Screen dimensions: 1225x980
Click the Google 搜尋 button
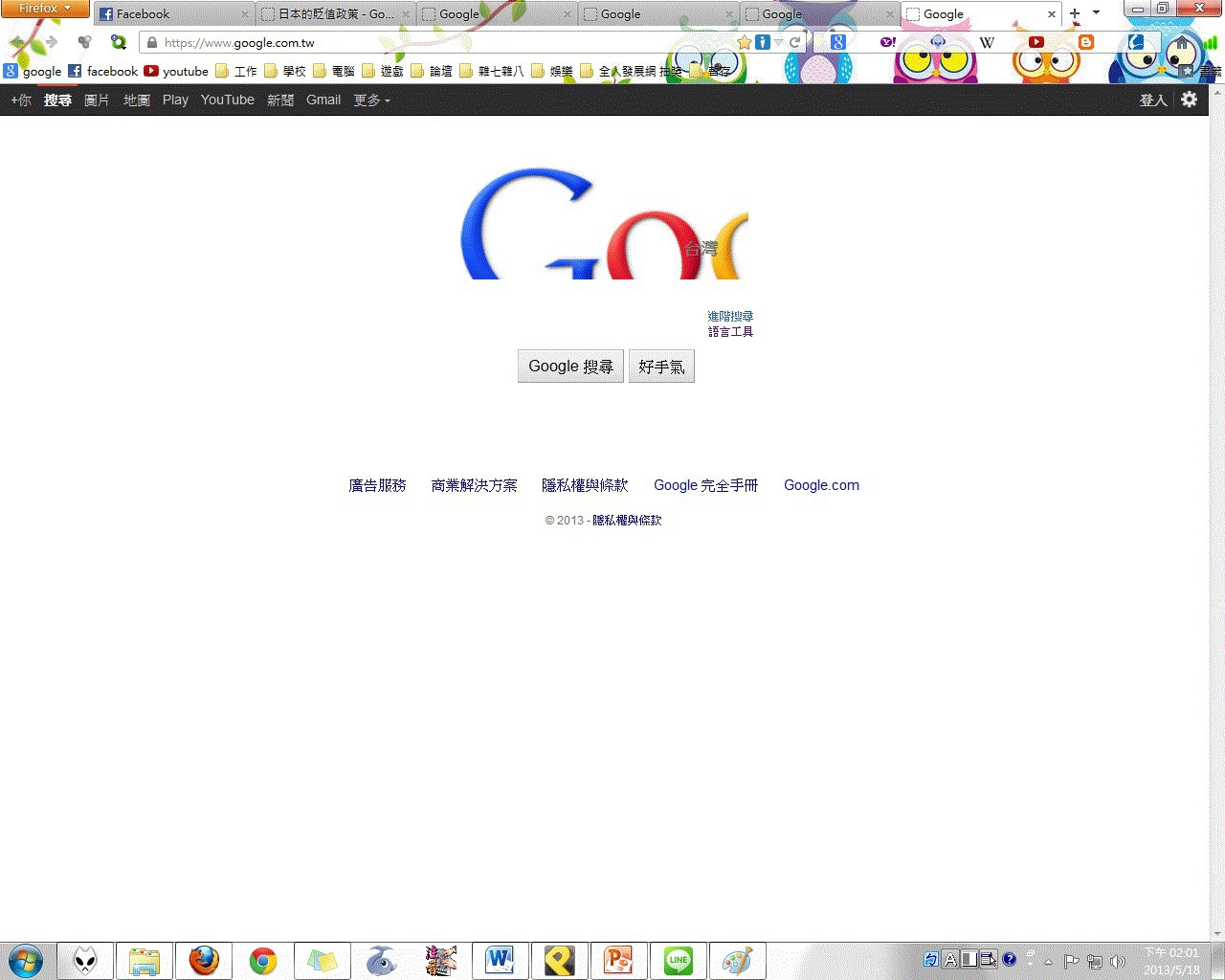pyautogui.click(x=570, y=366)
